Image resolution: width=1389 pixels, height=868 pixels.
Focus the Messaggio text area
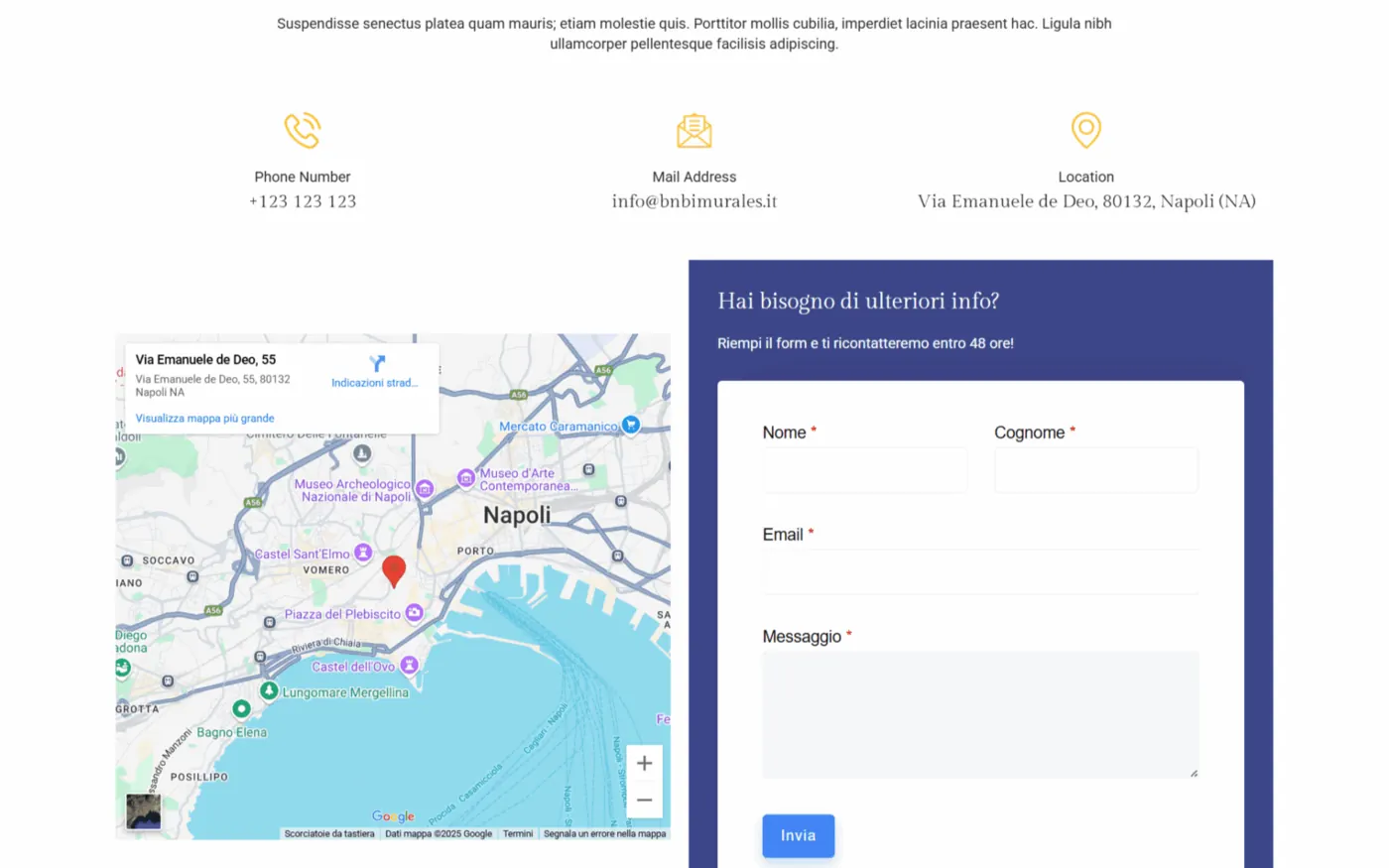click(981, 715)
